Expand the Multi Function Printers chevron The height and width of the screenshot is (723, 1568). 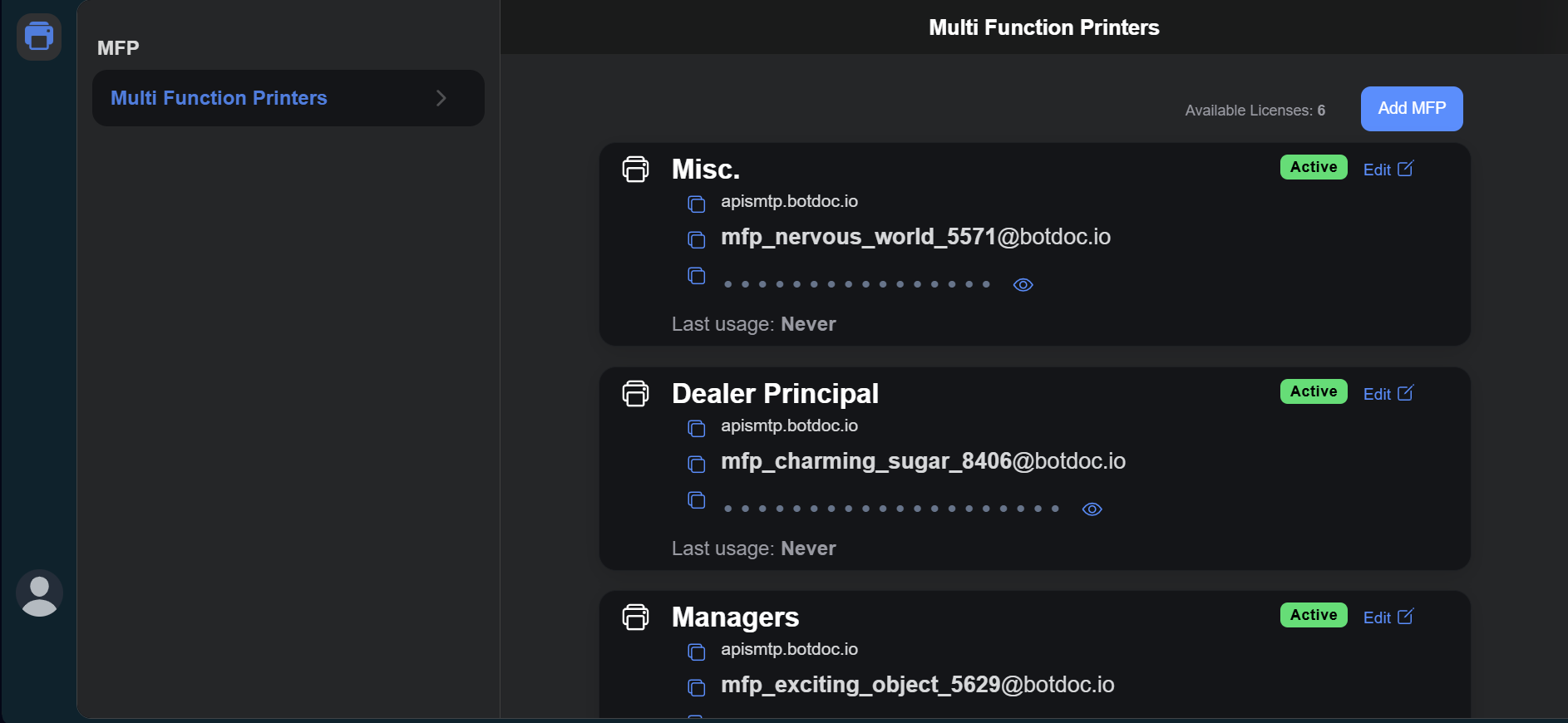441,98
